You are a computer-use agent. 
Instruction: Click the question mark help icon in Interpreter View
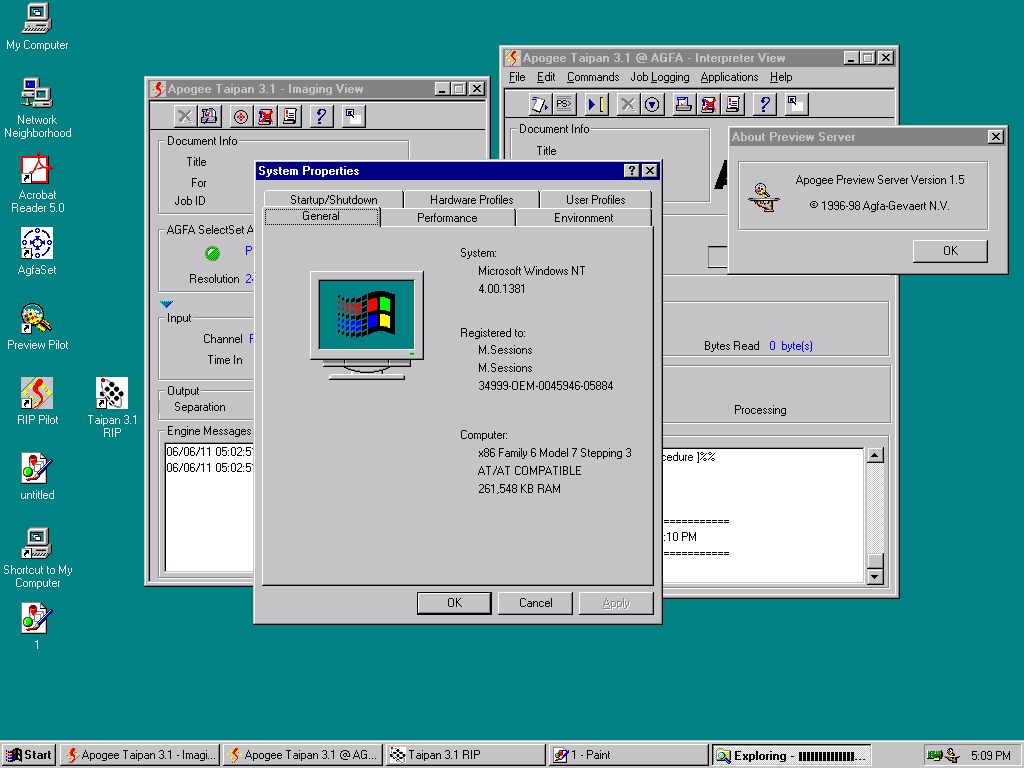pos(764,104)
